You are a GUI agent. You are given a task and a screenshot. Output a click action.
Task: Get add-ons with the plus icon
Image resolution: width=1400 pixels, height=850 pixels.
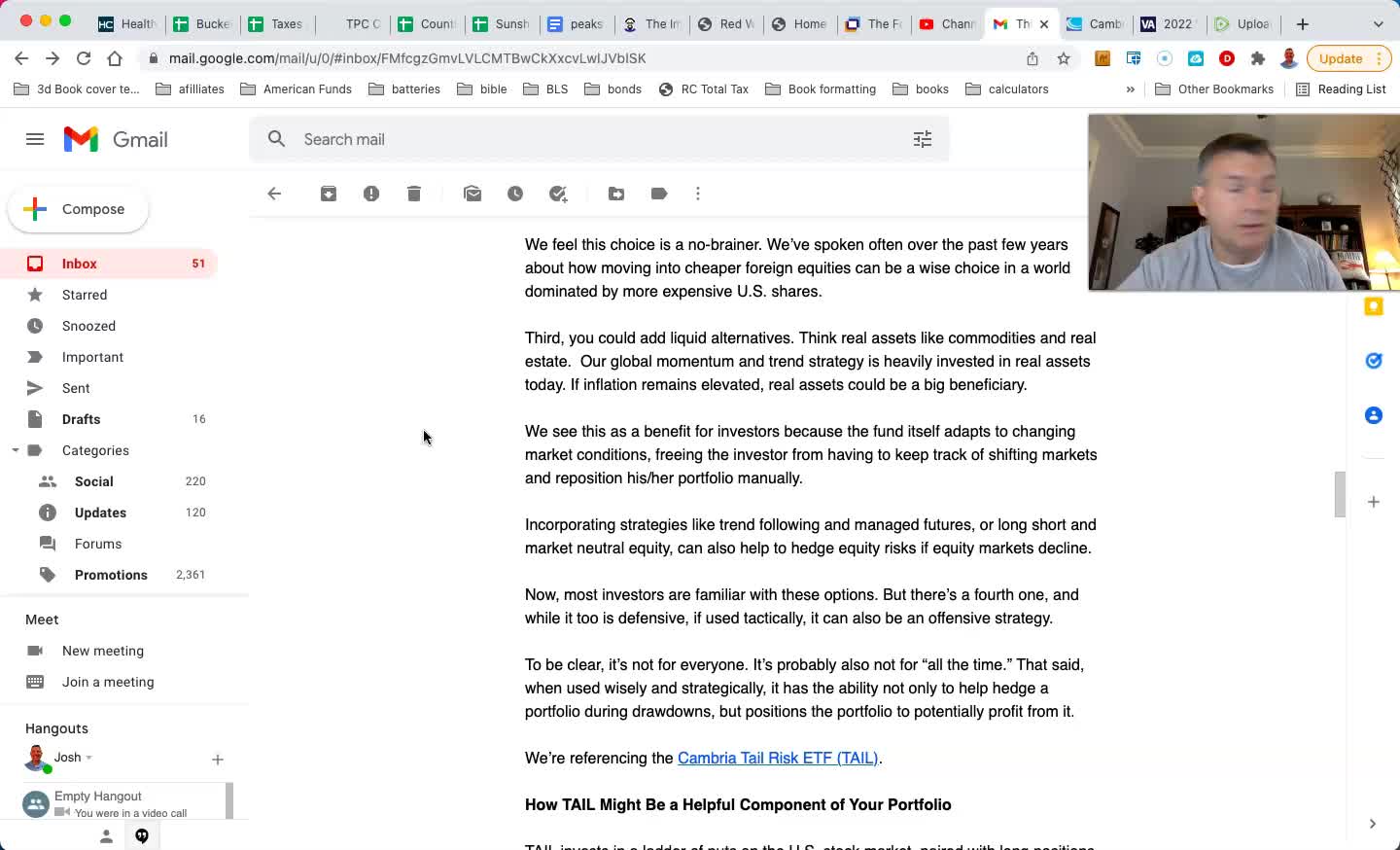pos(1374,502)
